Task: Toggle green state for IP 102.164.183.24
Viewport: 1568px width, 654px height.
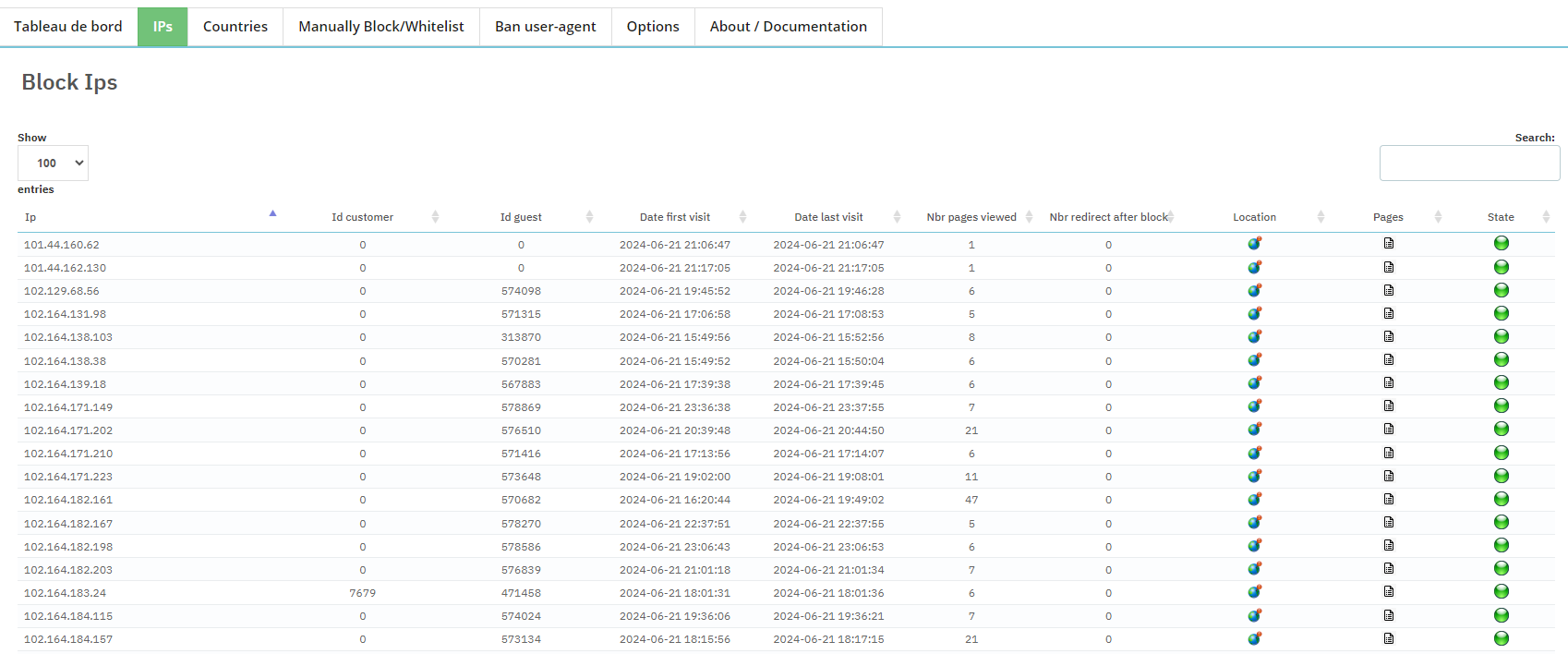Action: click(1501, 591)
